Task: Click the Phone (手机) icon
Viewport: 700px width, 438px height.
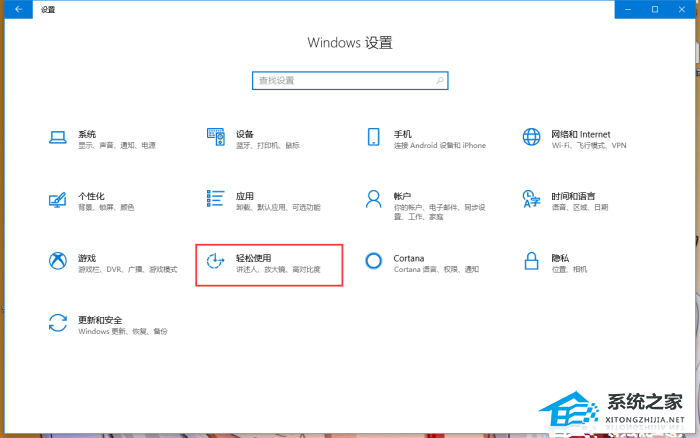Action: [373, 137]
